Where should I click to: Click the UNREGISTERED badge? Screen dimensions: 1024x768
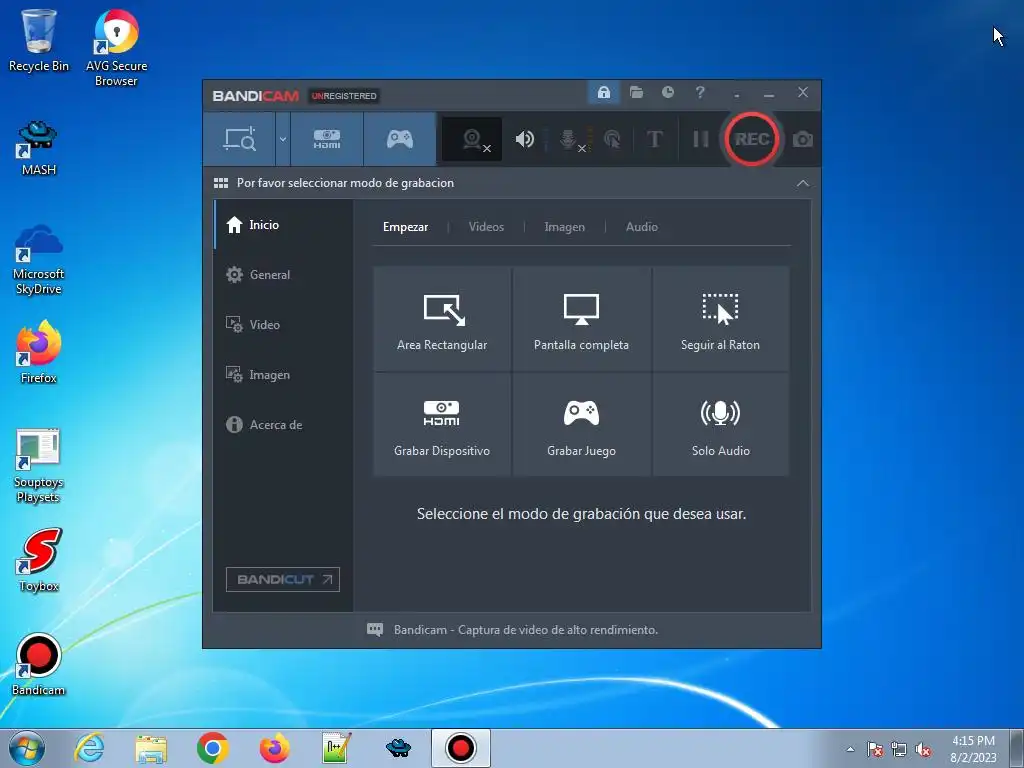coord(344,96)
